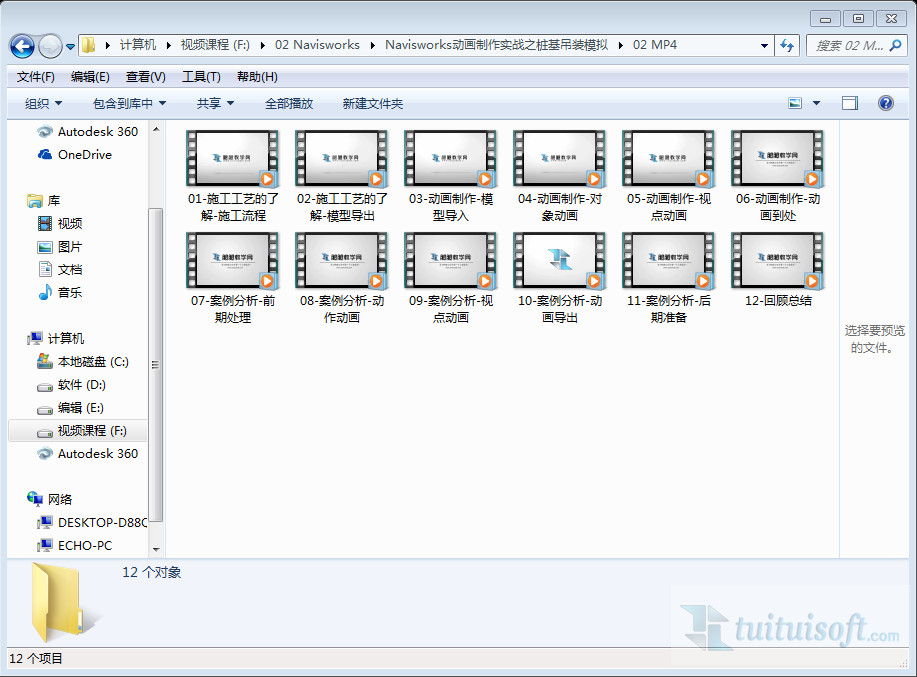Select video 09-案例分析-视点动画
The image size is (917, 677).
451,279
